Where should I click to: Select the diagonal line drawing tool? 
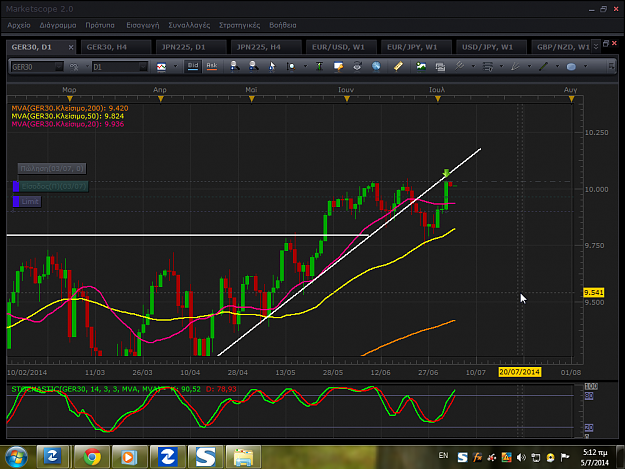(x=543, y=66)
